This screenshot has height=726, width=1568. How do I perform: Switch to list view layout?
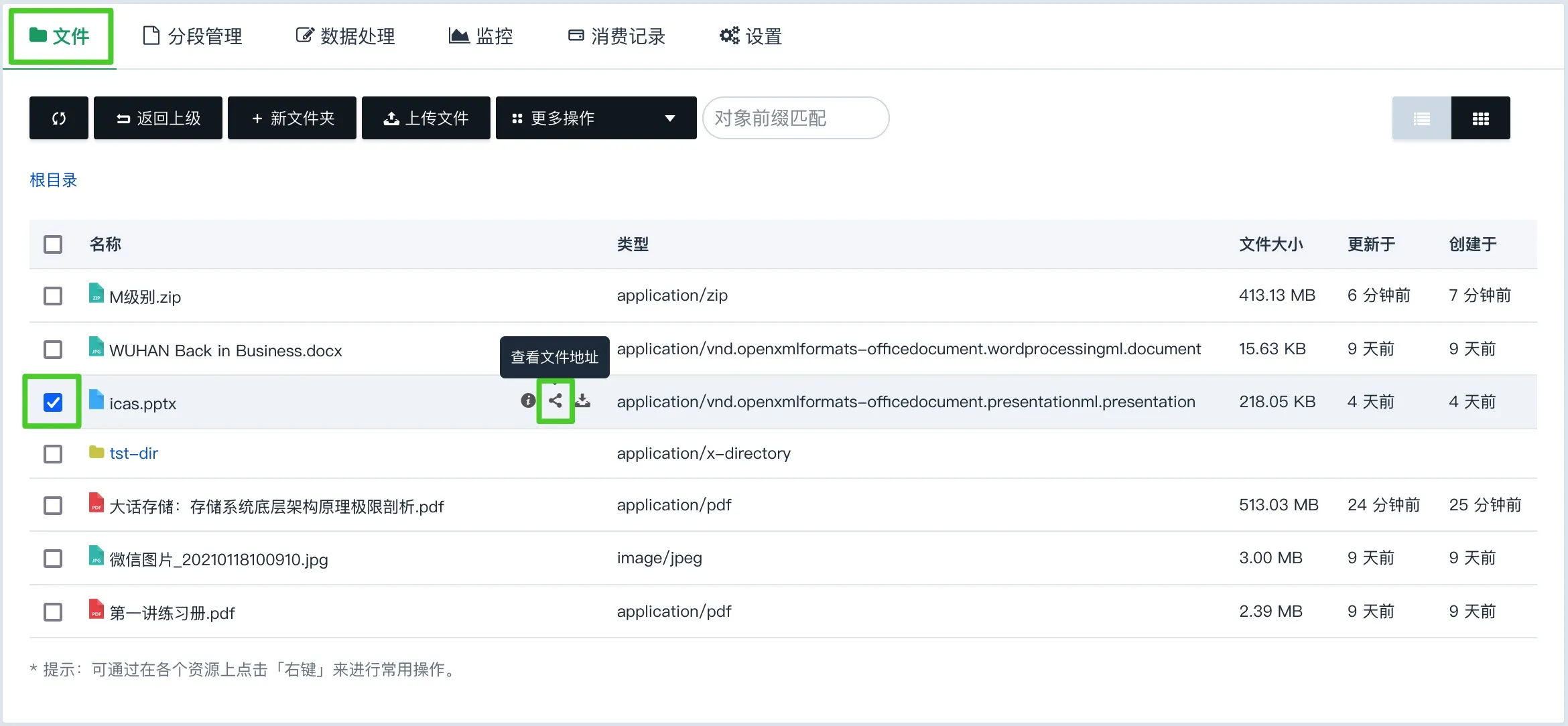(x=1421, y=118)
